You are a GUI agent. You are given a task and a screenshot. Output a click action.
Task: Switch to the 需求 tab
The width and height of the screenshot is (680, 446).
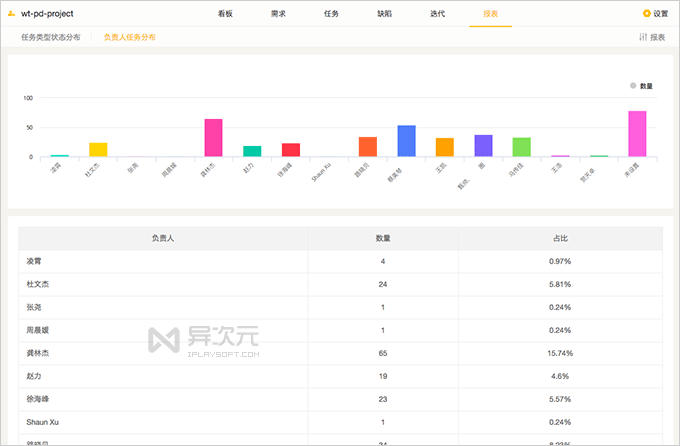click(x=278, y=14)
